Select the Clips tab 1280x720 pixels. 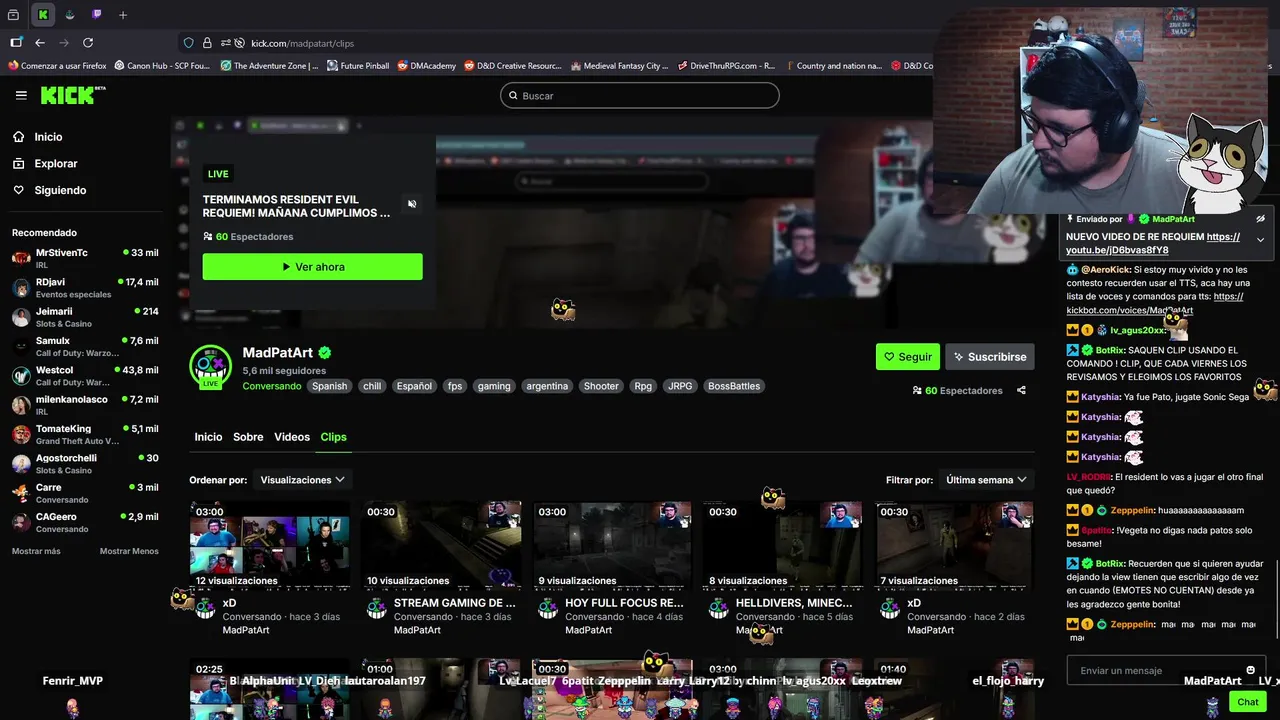point(333,437)
